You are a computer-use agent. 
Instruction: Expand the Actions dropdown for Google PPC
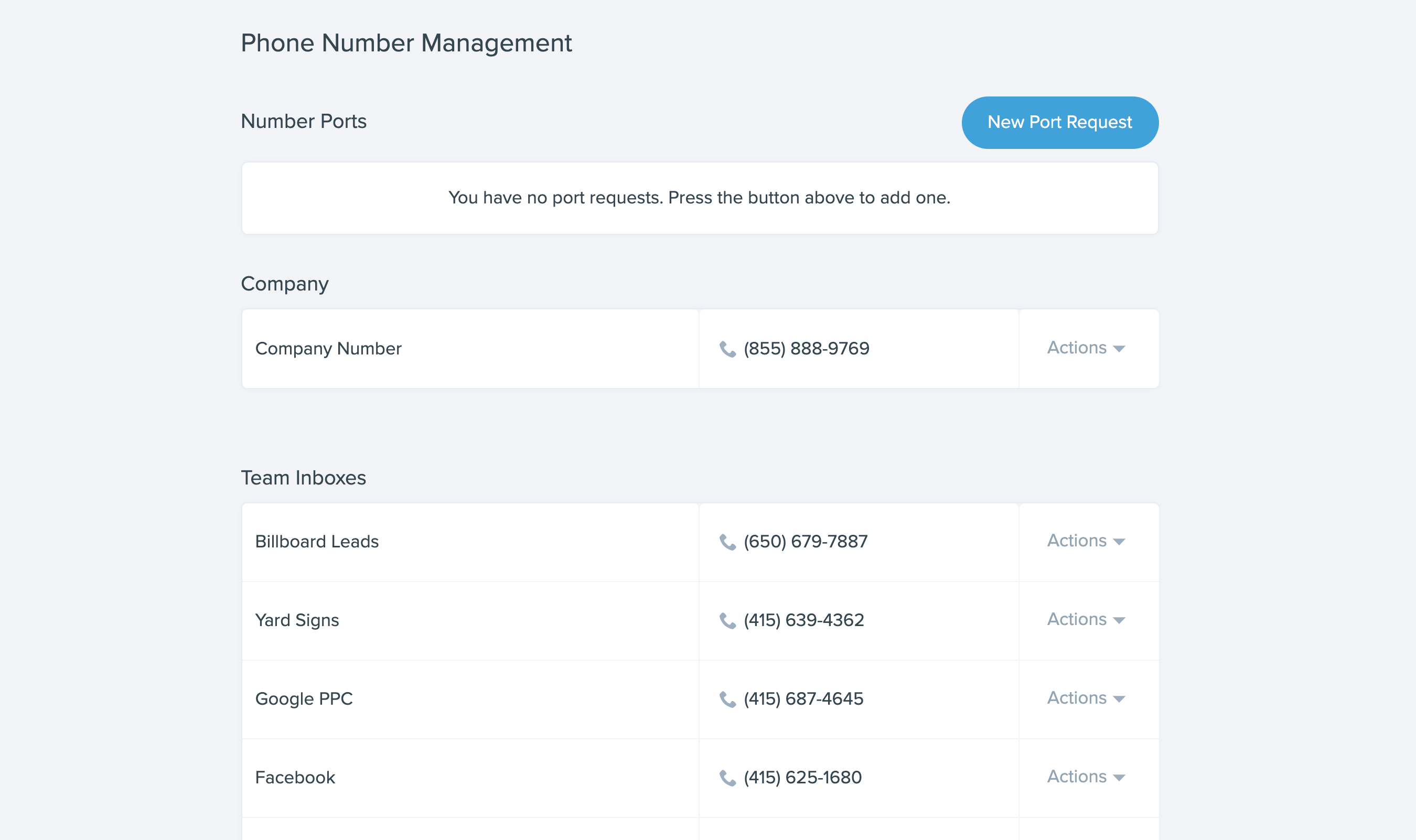point(1086,698)
